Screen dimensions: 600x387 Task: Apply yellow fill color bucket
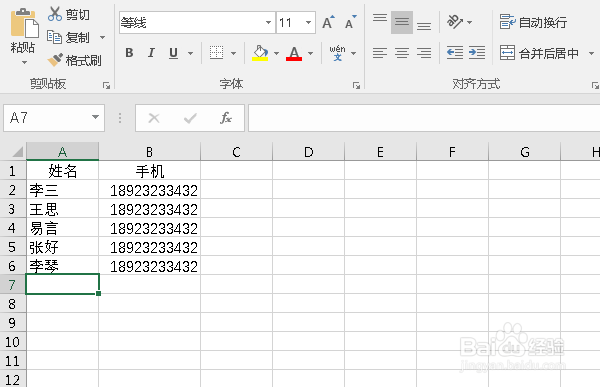(x=260, y=53)
